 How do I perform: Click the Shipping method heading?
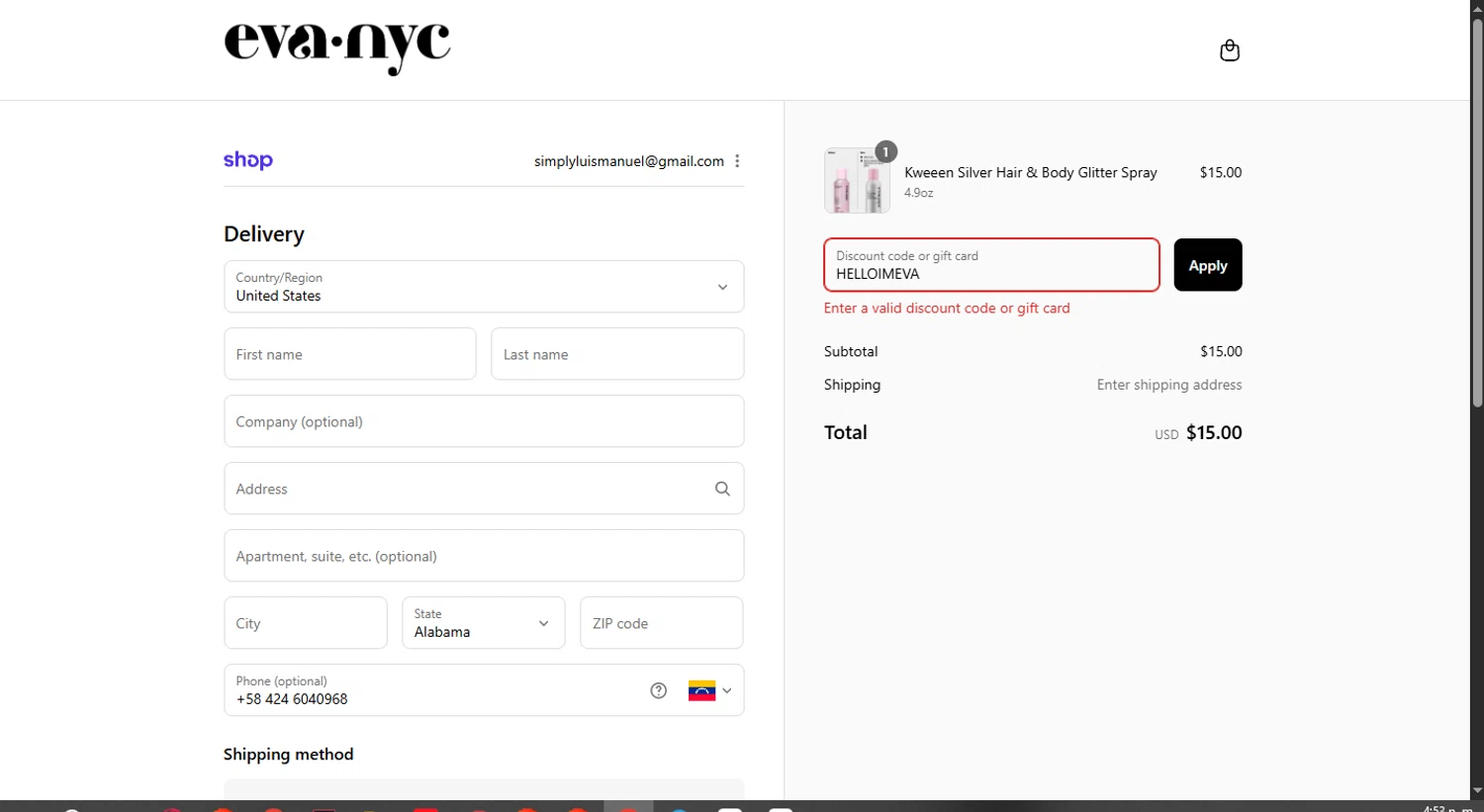(289, 755)
